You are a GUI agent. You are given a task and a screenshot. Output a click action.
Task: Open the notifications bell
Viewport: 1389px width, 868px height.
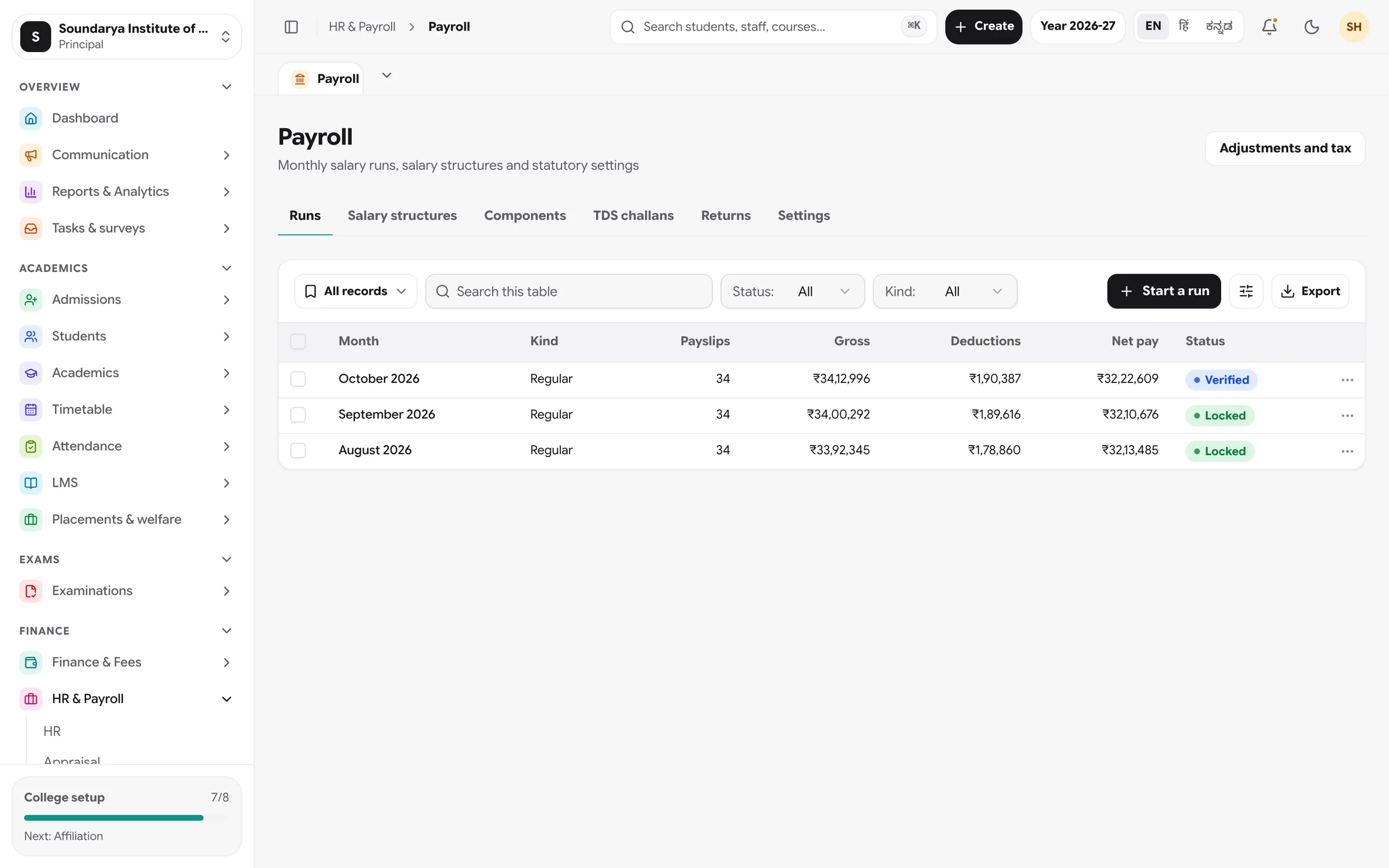click(x=1269, y=27)
